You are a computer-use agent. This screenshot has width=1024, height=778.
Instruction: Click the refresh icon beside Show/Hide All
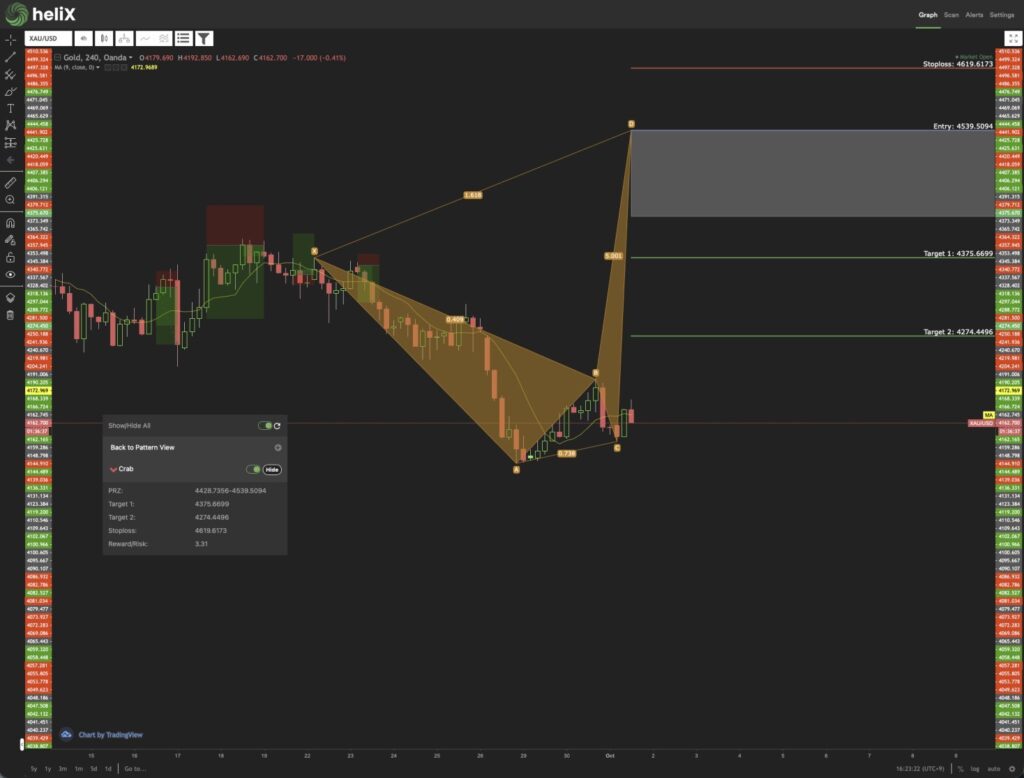(x=278, y=426)
